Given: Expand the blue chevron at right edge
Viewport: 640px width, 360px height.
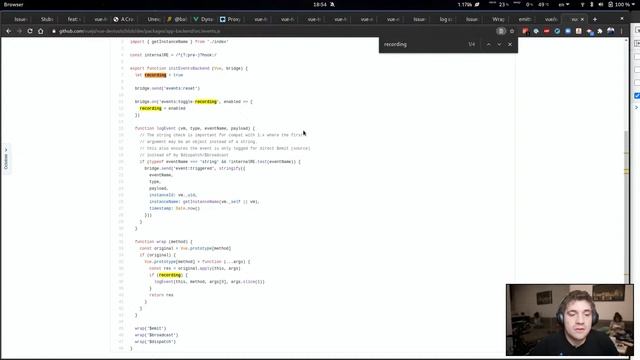Looking at the screenshot, I should (637, 107).
